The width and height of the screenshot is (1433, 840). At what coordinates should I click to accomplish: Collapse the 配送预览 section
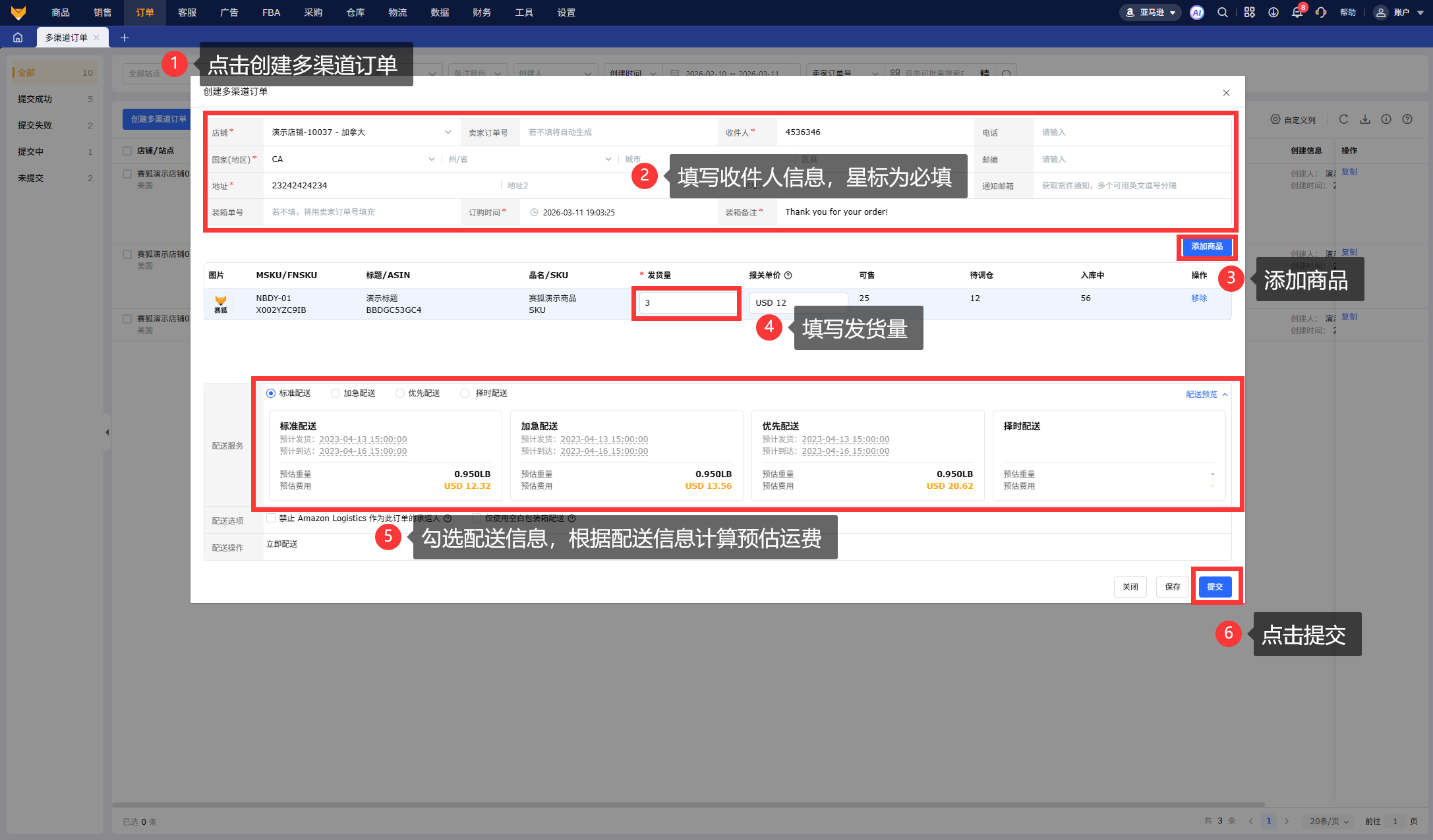tap(1206, 395)
